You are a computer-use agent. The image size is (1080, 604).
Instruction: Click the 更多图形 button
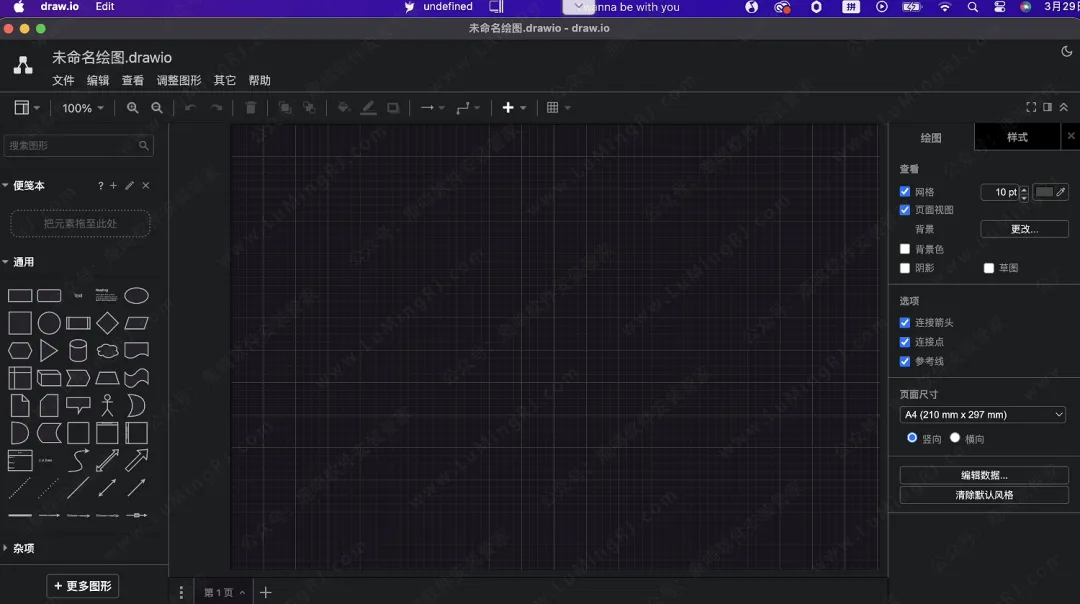click(x=83, y=586)
